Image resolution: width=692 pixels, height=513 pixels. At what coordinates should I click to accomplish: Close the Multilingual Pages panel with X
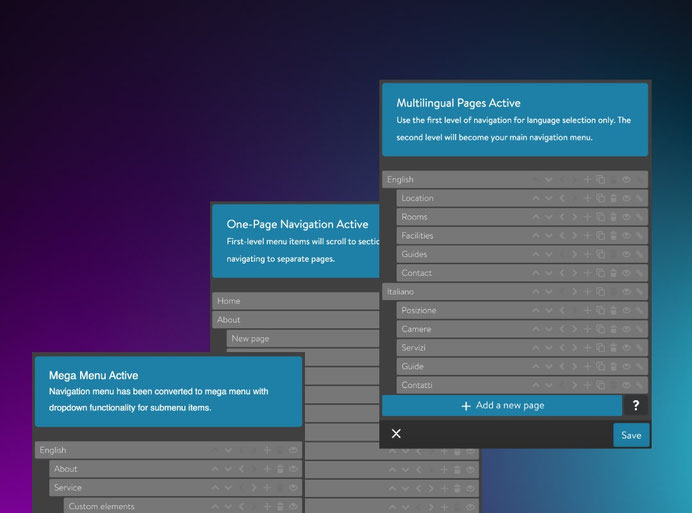coord(396,434)
